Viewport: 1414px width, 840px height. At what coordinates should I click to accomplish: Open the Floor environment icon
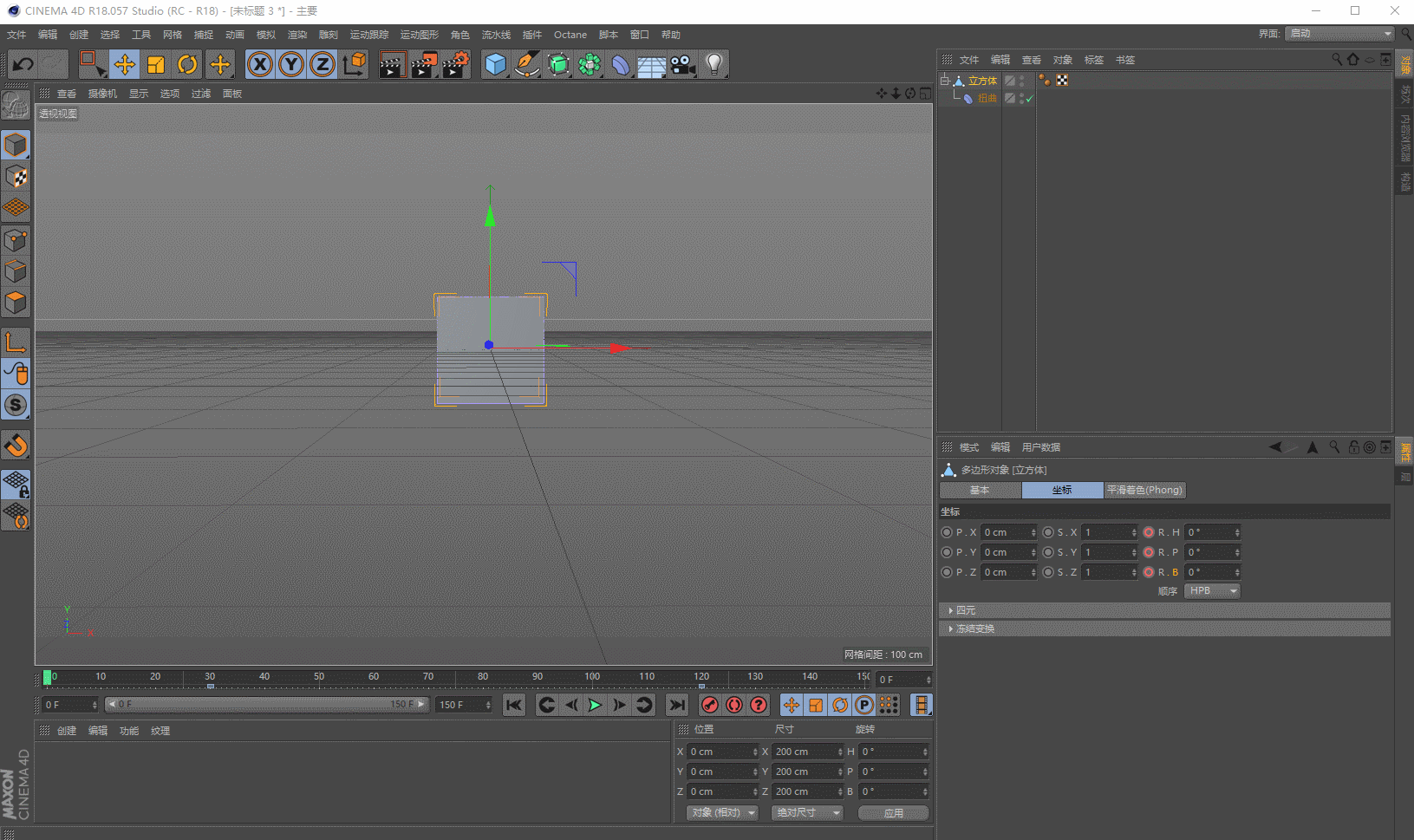[652, 64]
